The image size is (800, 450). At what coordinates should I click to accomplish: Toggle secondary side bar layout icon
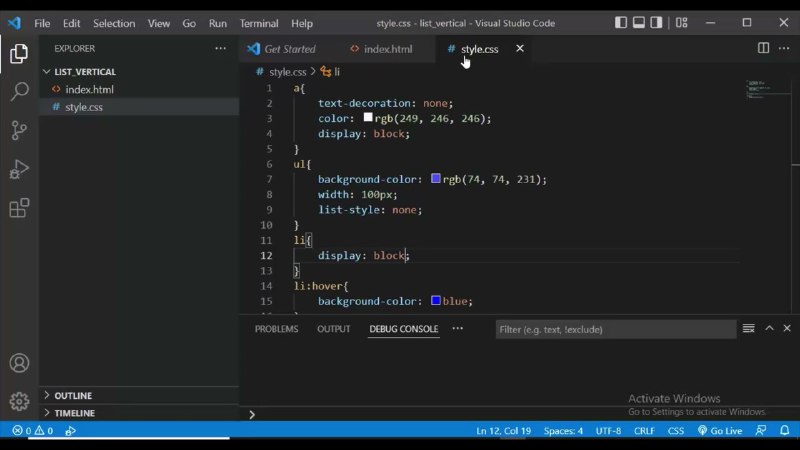coord(656,22)
